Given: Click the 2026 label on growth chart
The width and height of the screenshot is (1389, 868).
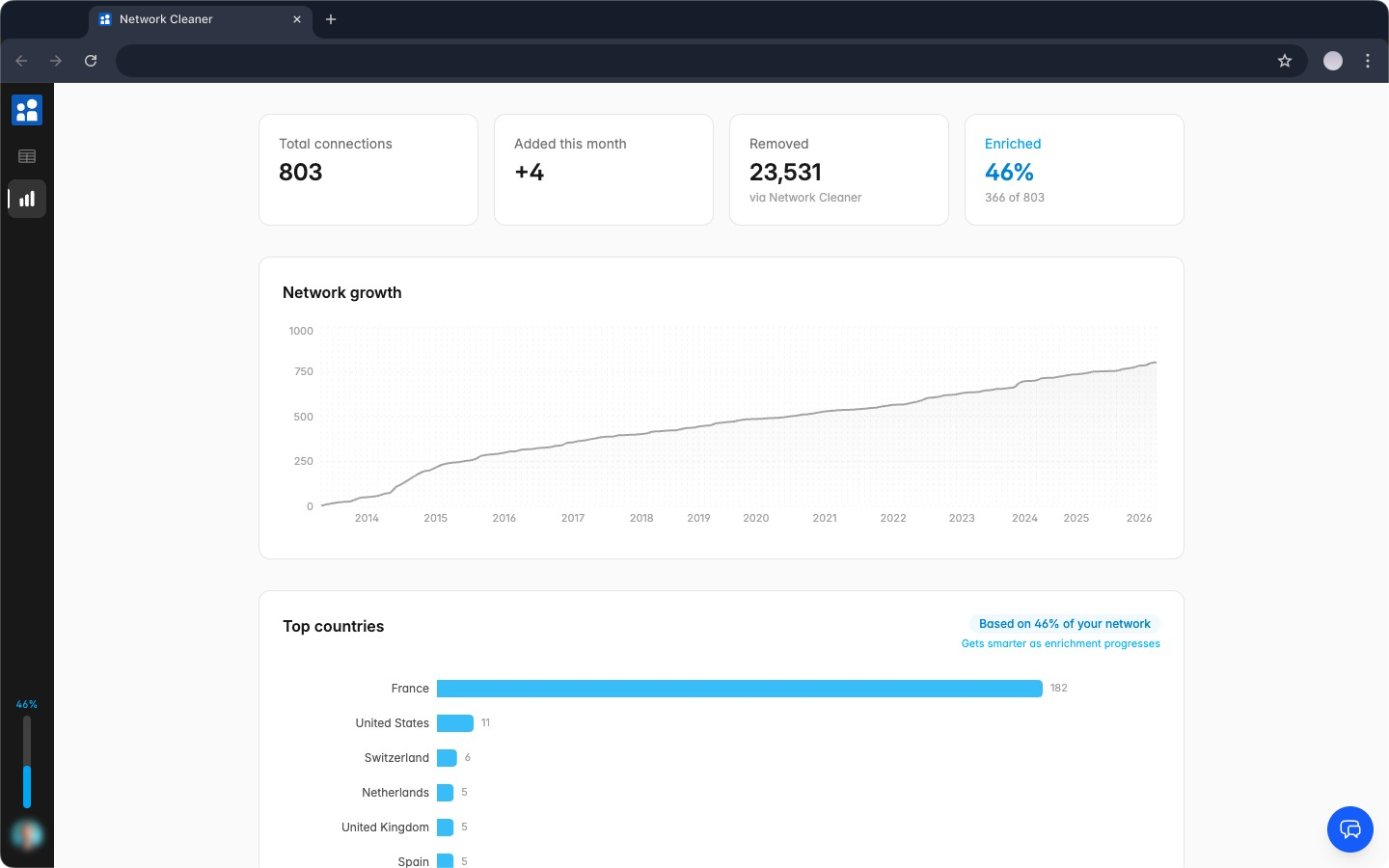Looking at the screenshot, I should (x=1139, y=519).
